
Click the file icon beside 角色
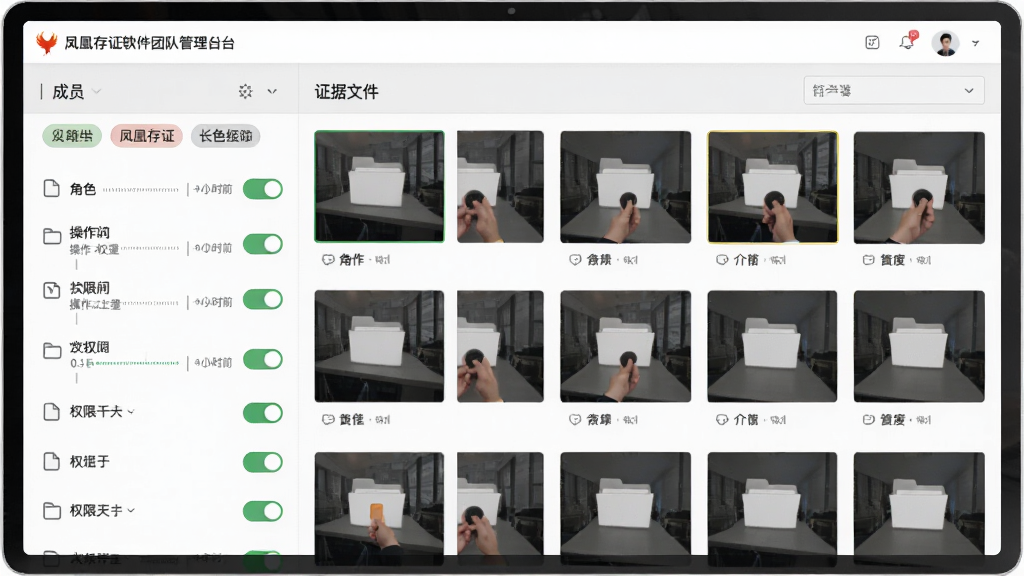(x=52, y=189)
